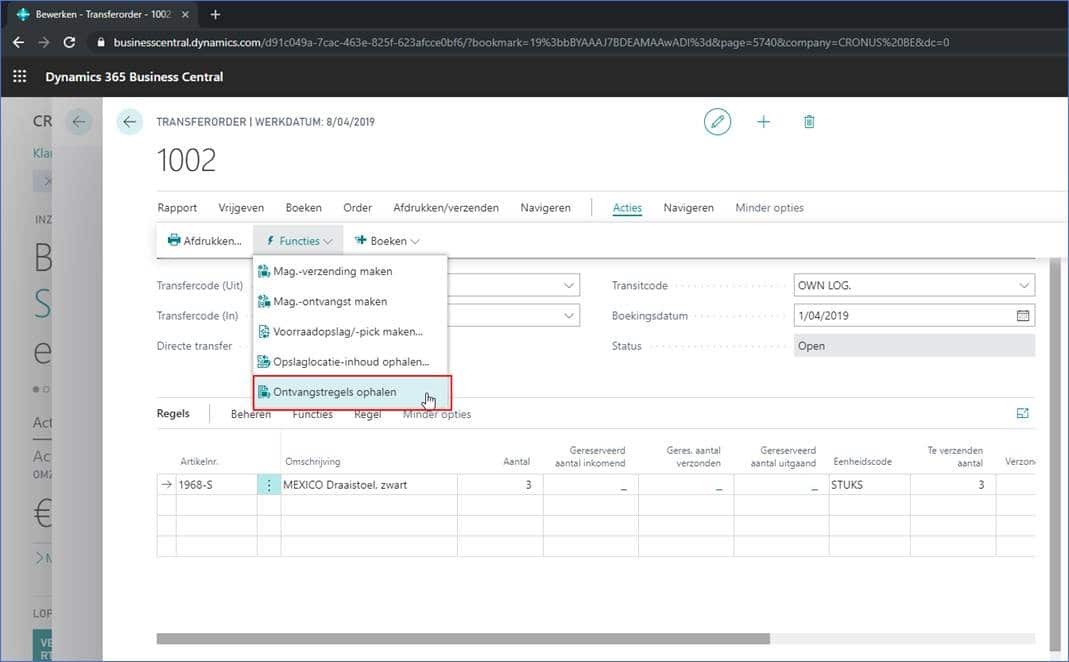This screenshot has width=1069, height=662.
Task: Click the description MEXICO Draaistoel, zwart
Action: tap(369, 485)
